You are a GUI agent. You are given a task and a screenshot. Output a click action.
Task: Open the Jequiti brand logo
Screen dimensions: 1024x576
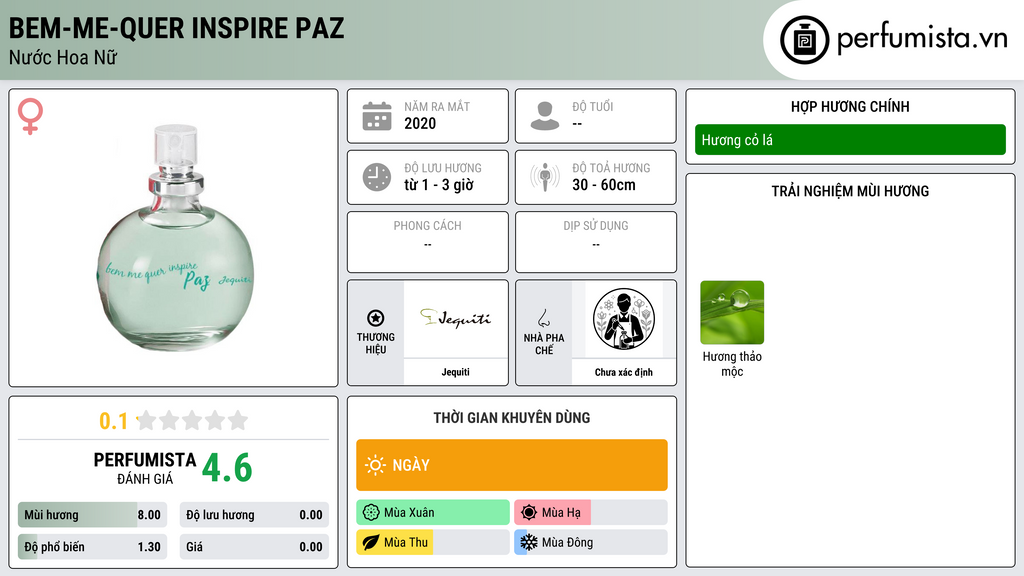point(455,318)
